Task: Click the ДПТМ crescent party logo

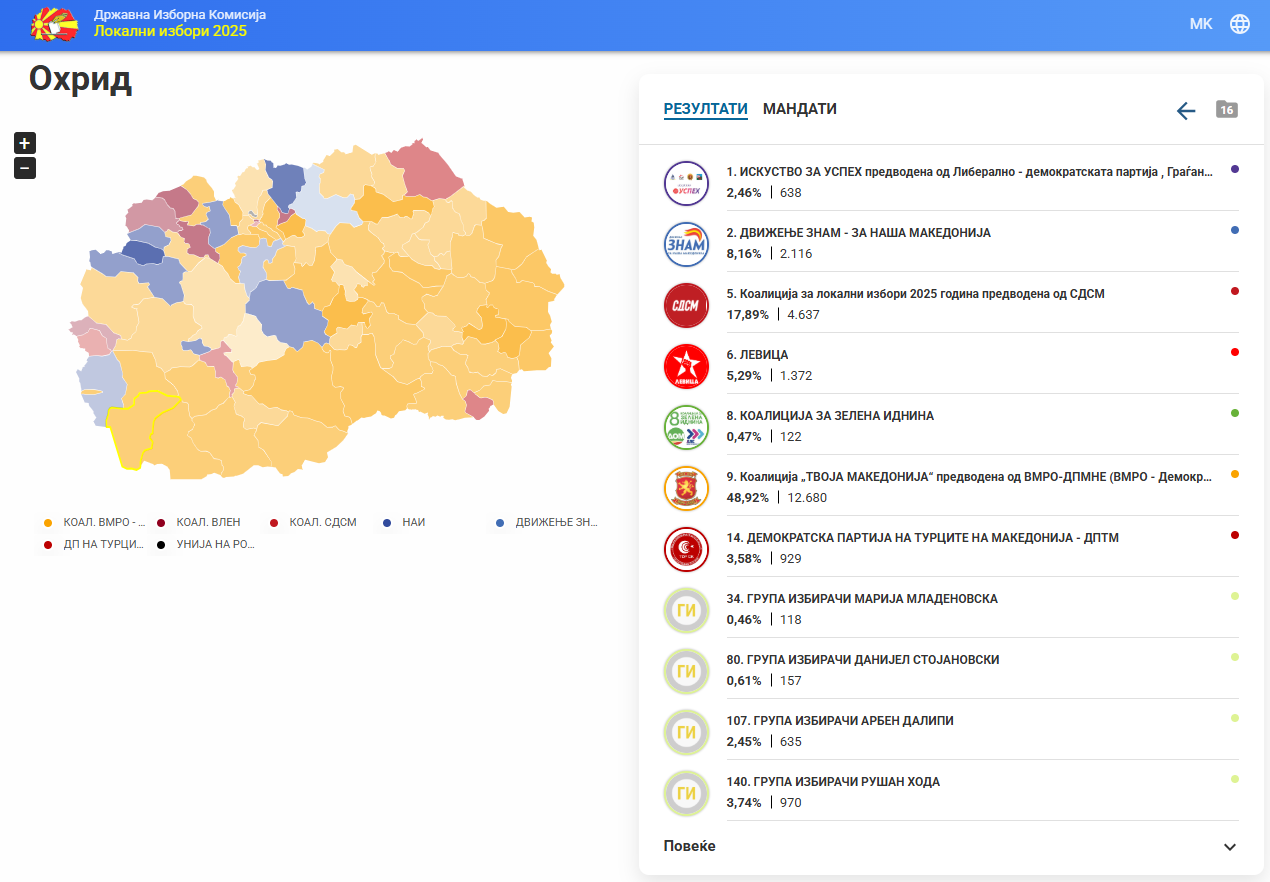Action: pyautogui.click(x=686, y=549)
